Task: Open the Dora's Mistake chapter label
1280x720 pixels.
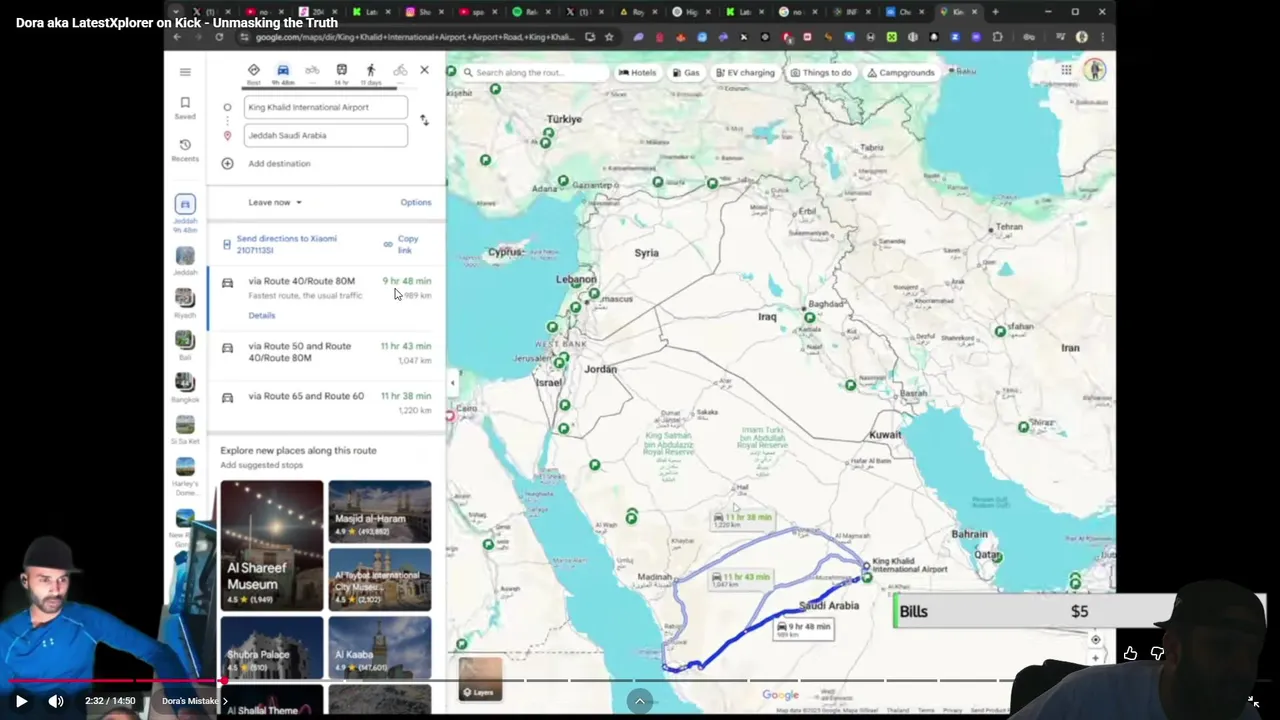Action: [194, 701]
